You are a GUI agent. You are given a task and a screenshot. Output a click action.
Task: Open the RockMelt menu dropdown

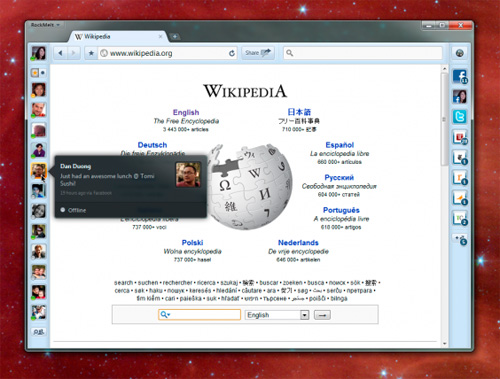pos(45,25)
